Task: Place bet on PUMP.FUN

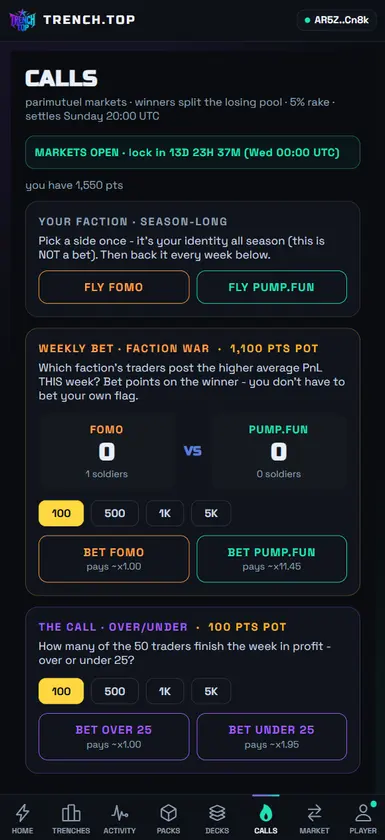Action: (271, 559)
